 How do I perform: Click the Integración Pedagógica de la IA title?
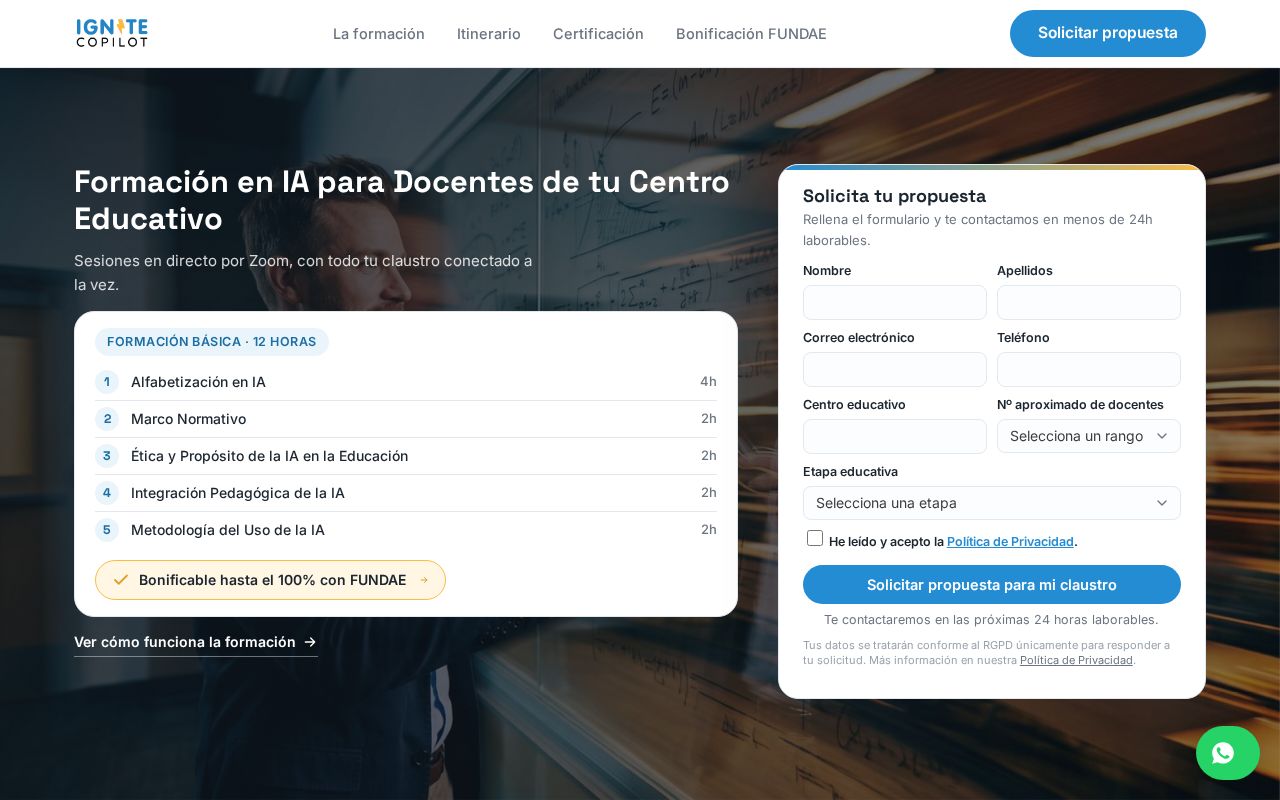pos(238,493)
